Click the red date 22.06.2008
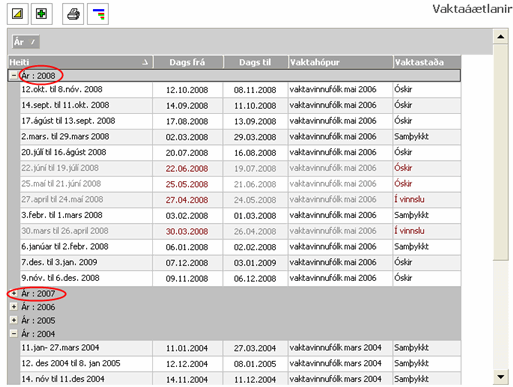513x387 pixels. (187, 169)
